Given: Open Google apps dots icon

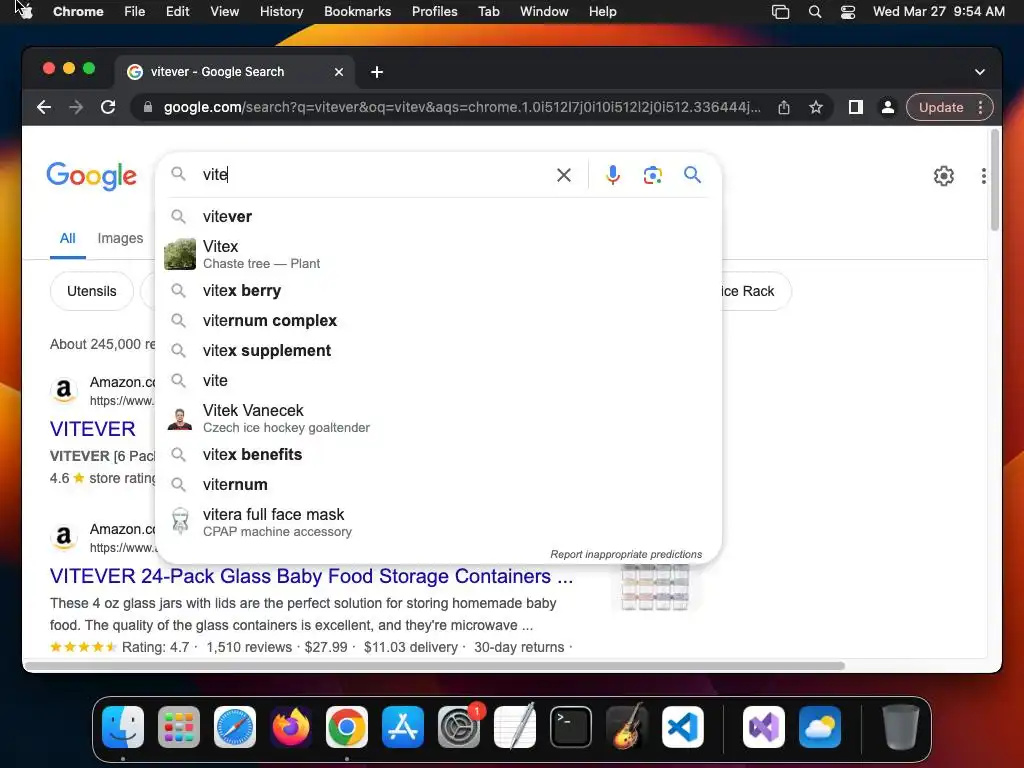Looking at the screenshot, I should pos(984,176).
